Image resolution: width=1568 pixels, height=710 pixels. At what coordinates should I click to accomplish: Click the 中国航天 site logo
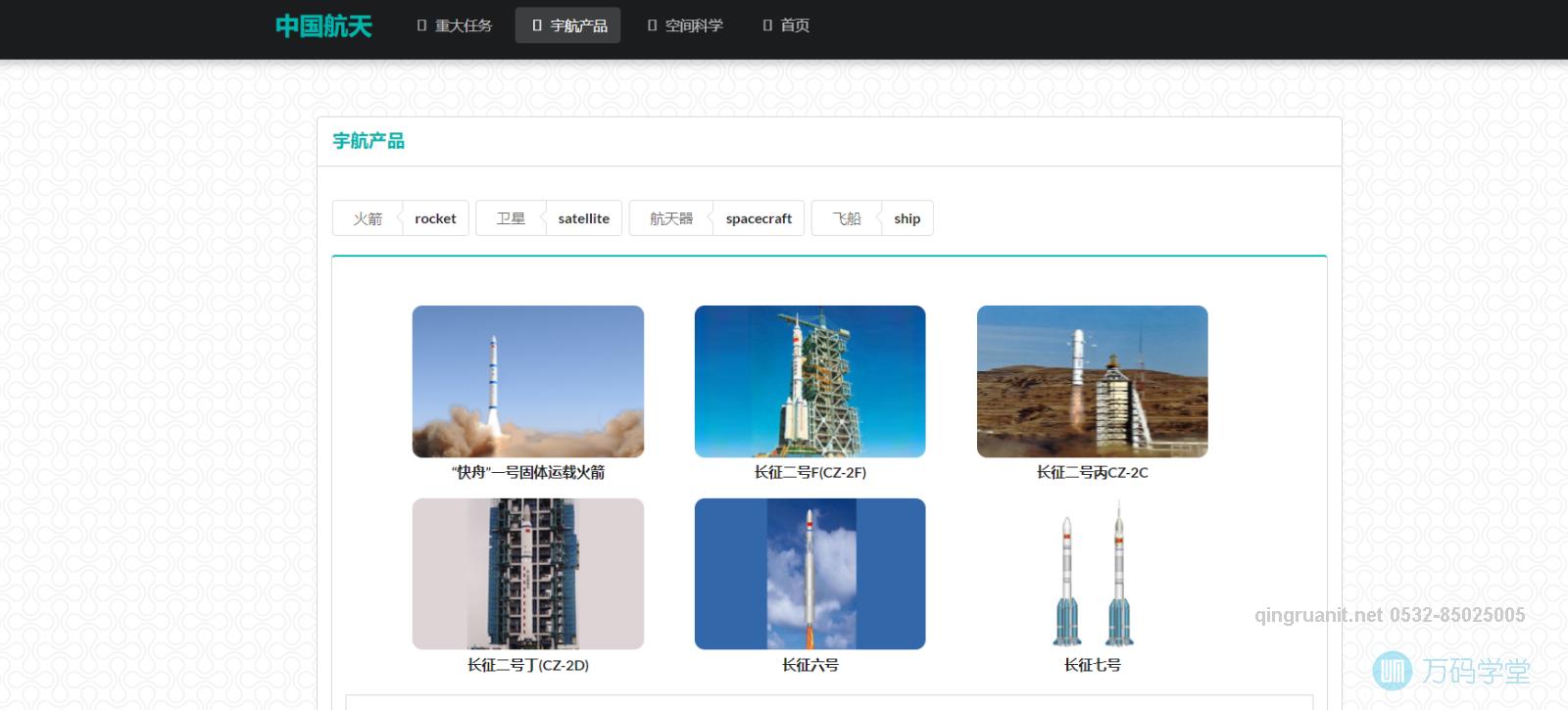click(x=323, y=25)
